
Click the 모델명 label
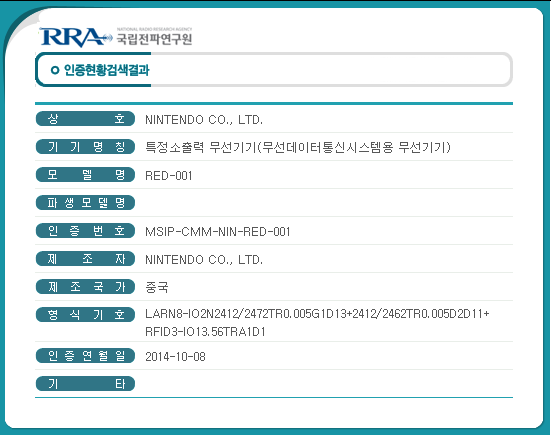coord(85,175)
